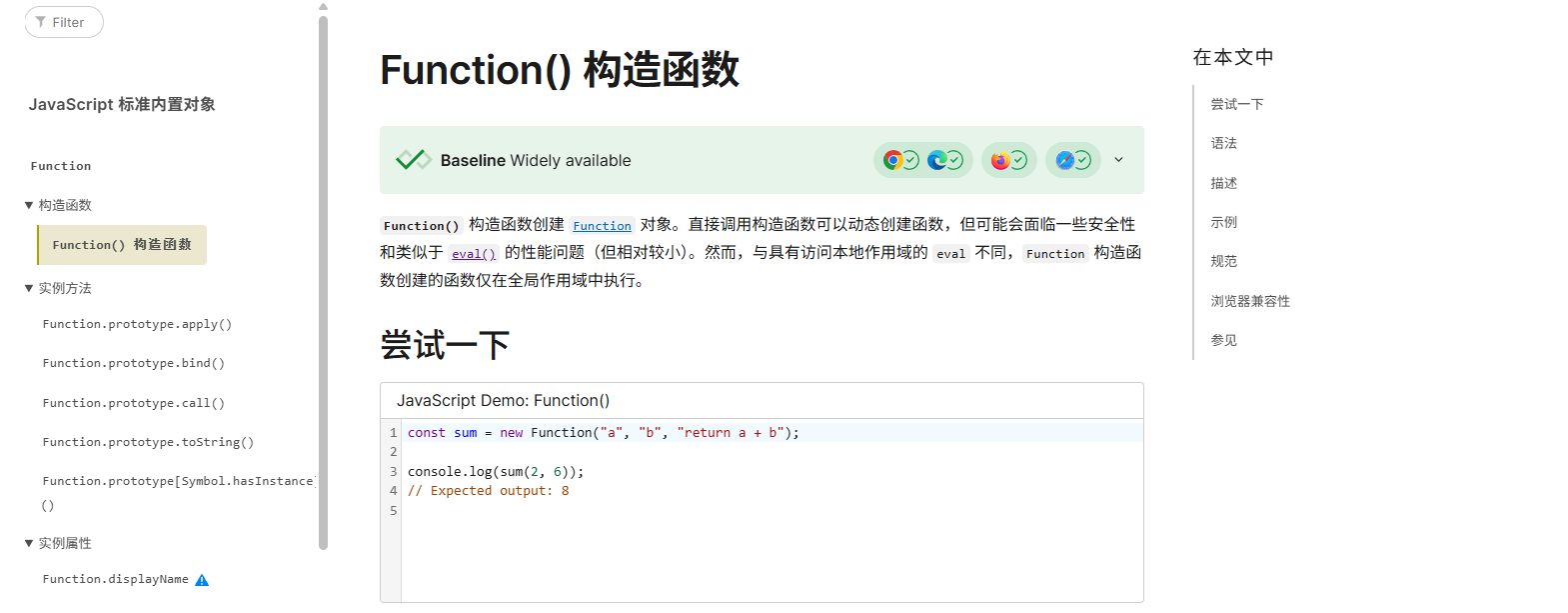Viewport: 1568px width, 613px height.
Task: Collapse the 实例方法 sidebar section
Action: coord(29,288)
